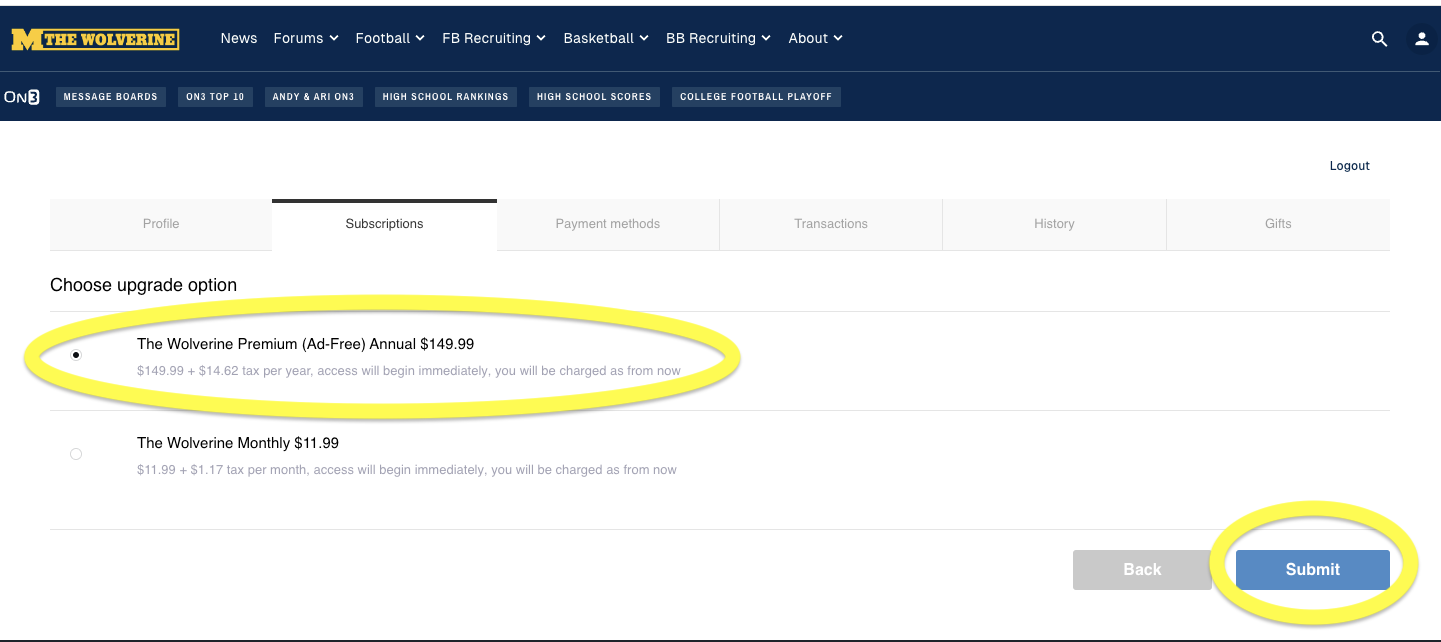Click the On3 logo
Screen dimensions: 1441x642
pos(22,97)
